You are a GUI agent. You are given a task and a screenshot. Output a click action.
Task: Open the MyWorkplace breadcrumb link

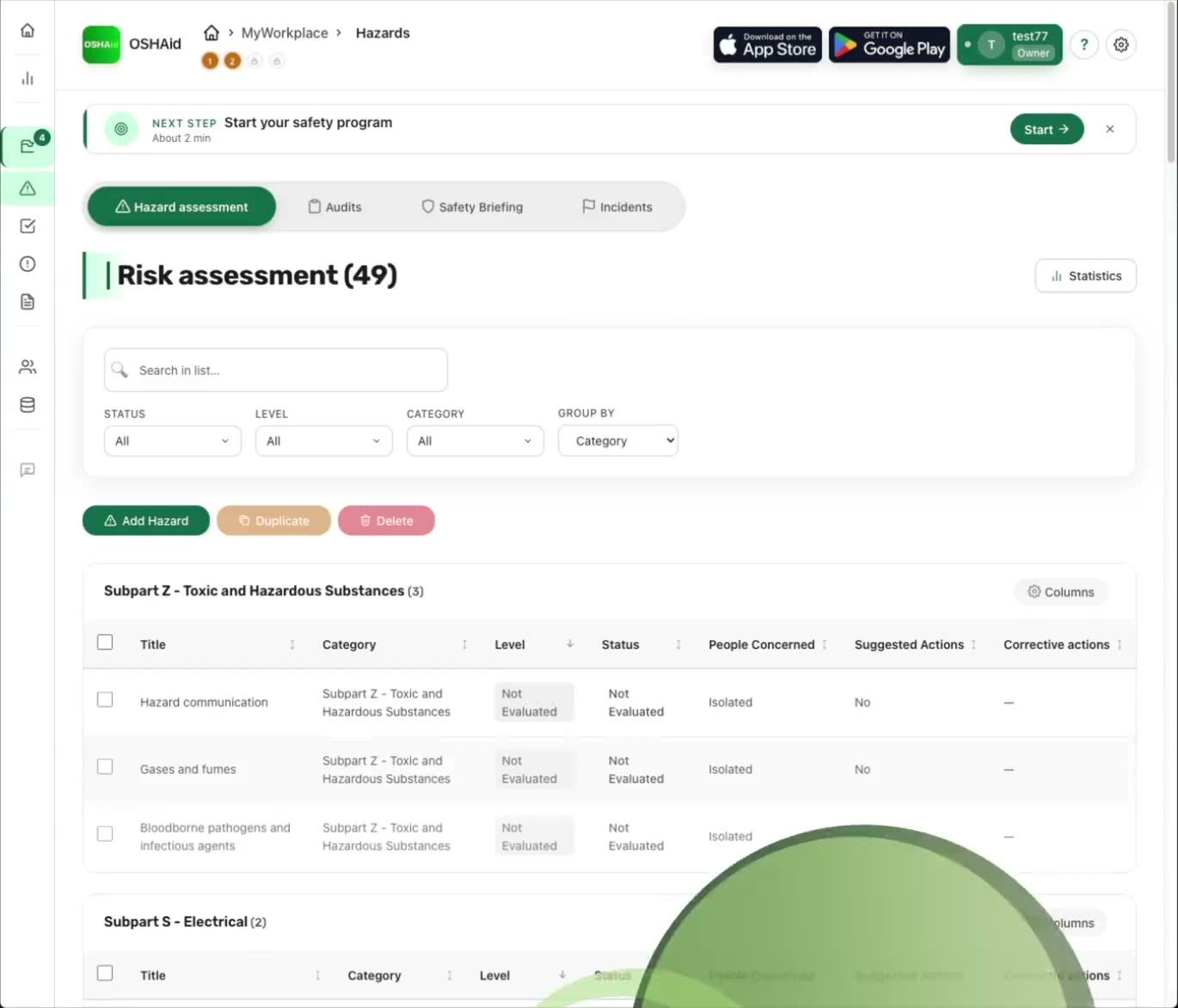[285, 33]
